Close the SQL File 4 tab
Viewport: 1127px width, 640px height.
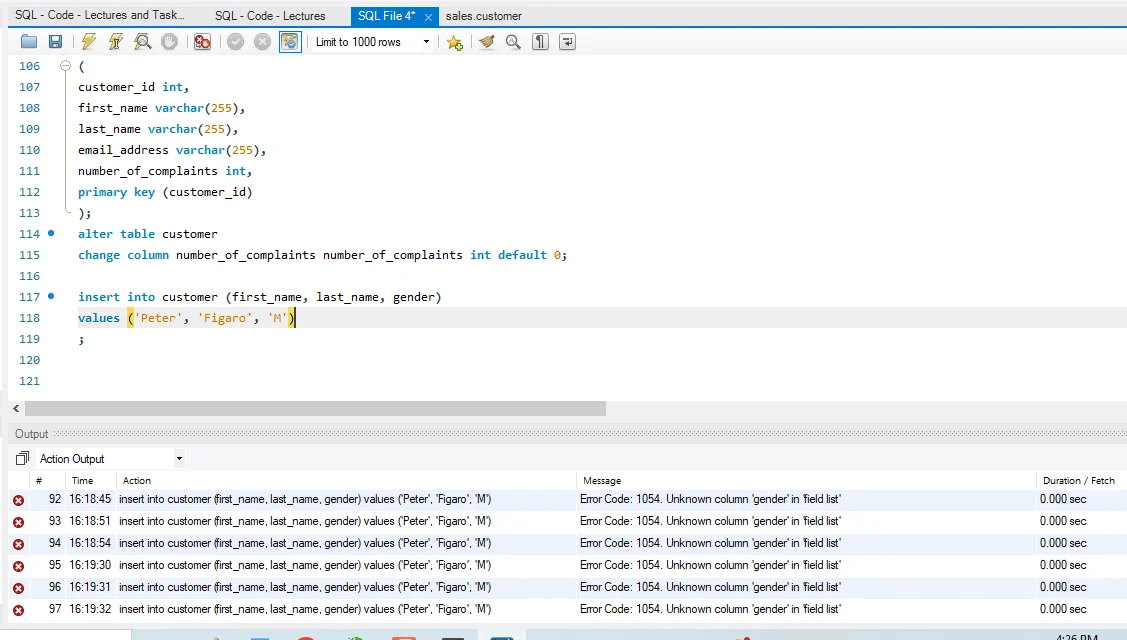click(x=427, y=17)
